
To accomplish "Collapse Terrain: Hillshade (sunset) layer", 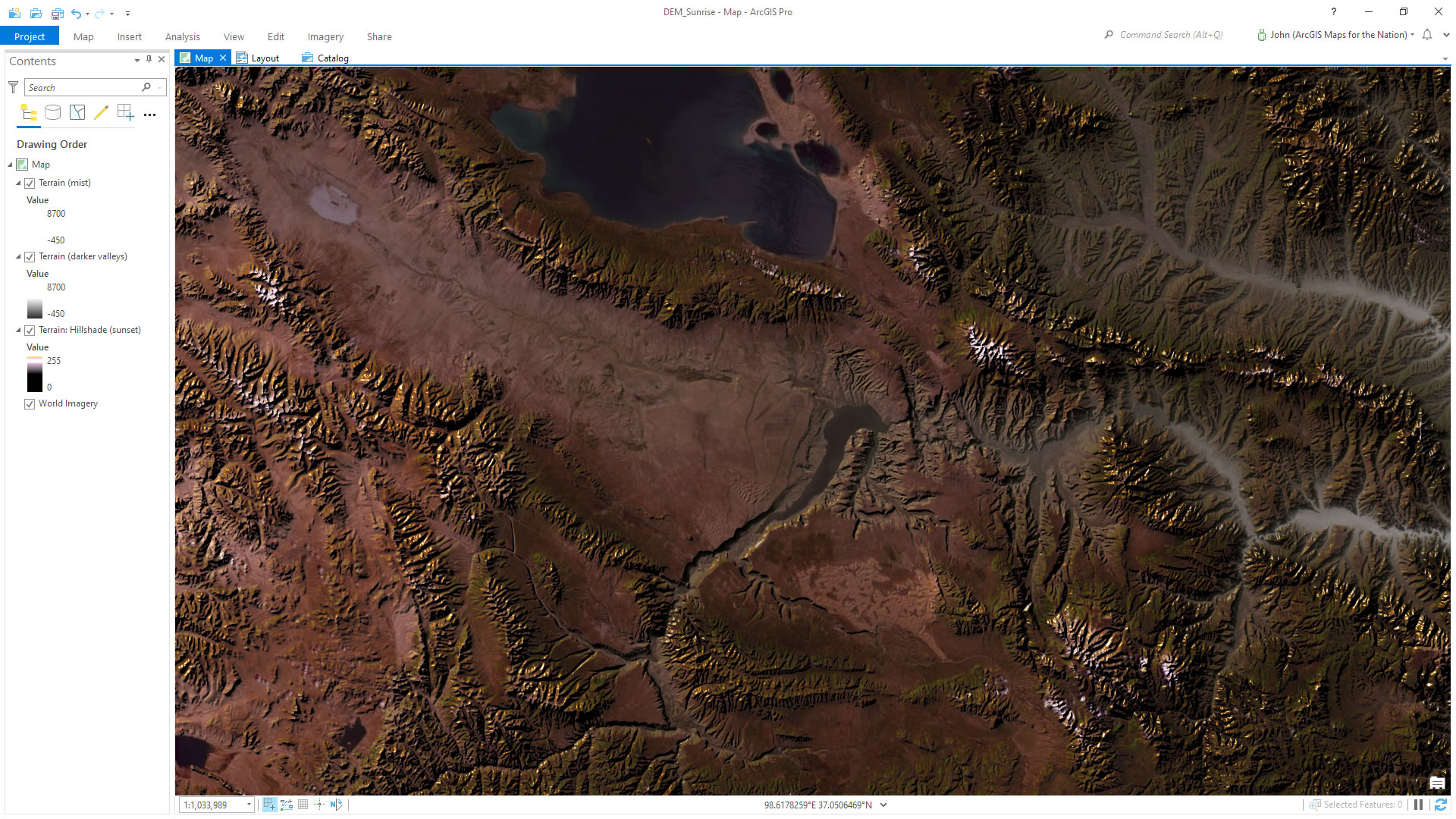I will pyautogui.click(x=18, y=330).
